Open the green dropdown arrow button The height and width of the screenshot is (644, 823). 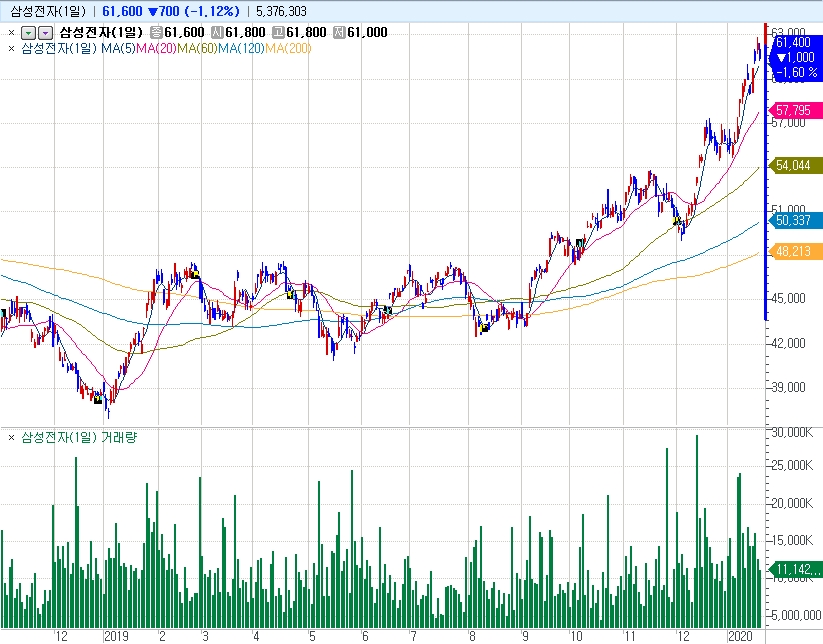coord(28,33)
